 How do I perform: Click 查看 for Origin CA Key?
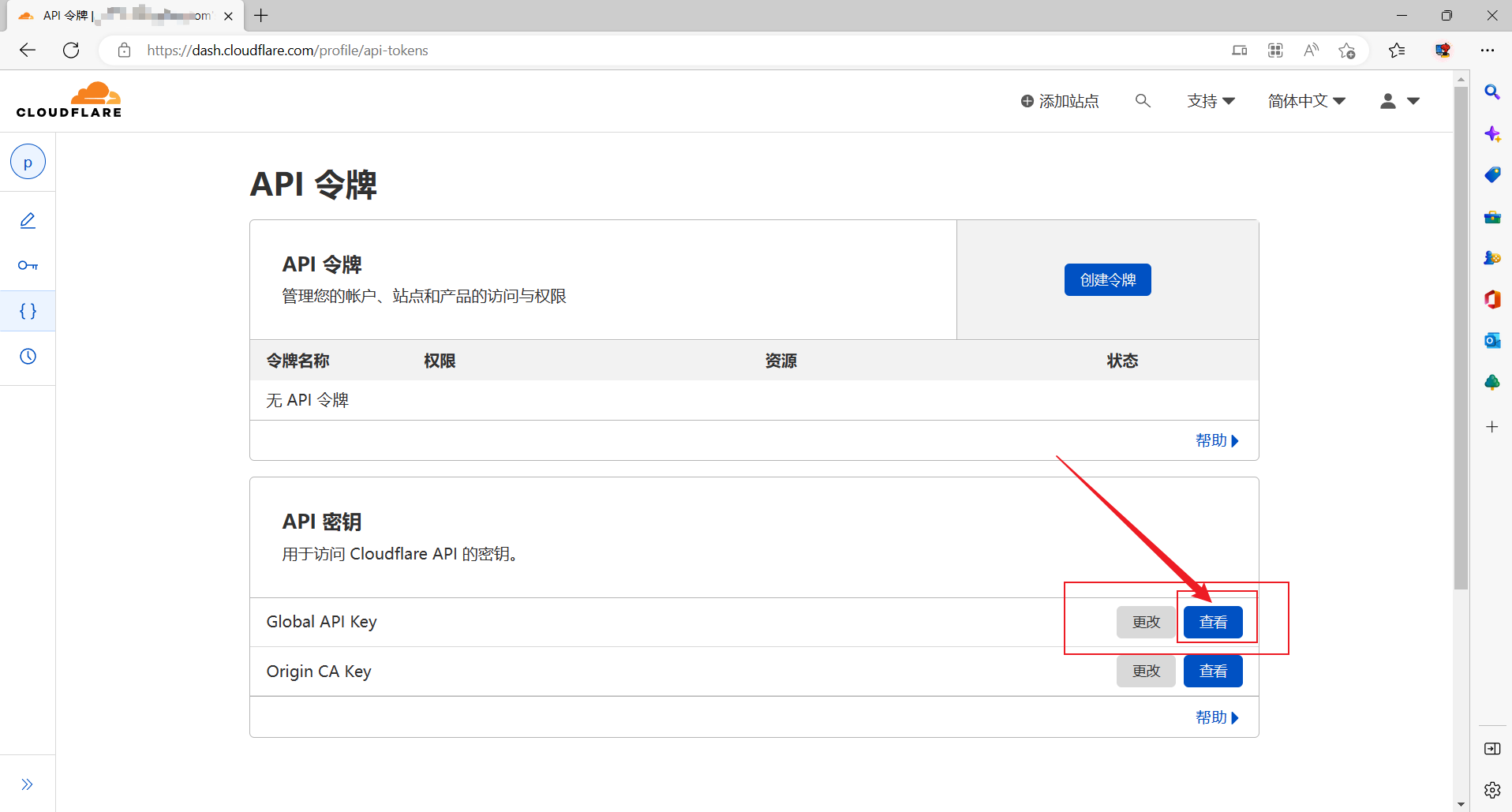1213,672
